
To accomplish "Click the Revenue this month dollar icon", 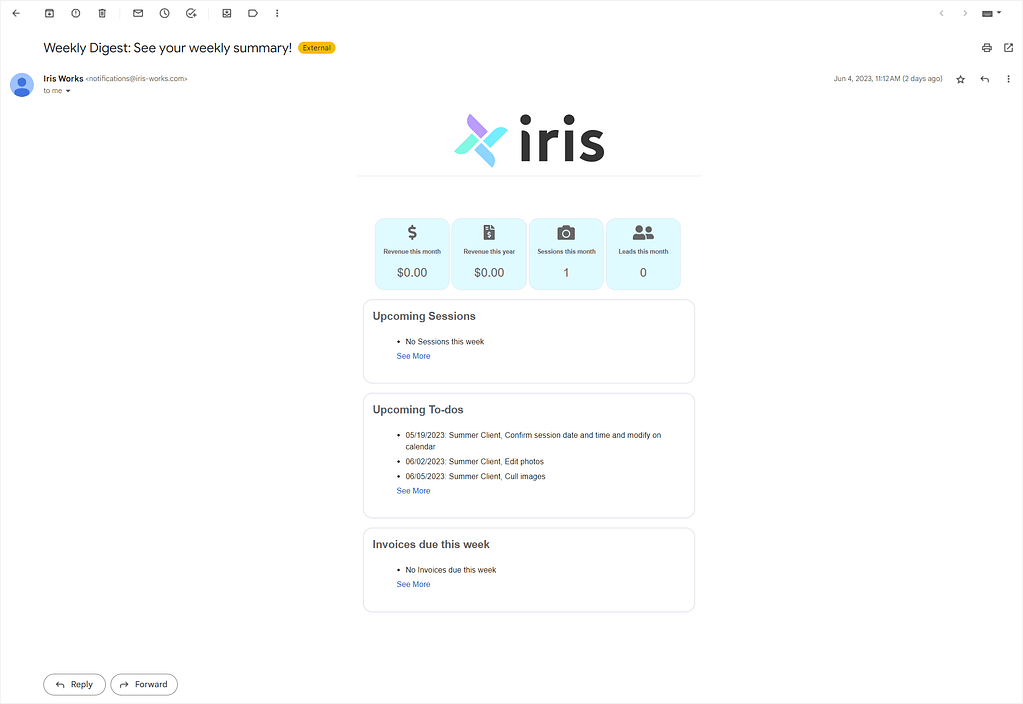I will 412,232.
